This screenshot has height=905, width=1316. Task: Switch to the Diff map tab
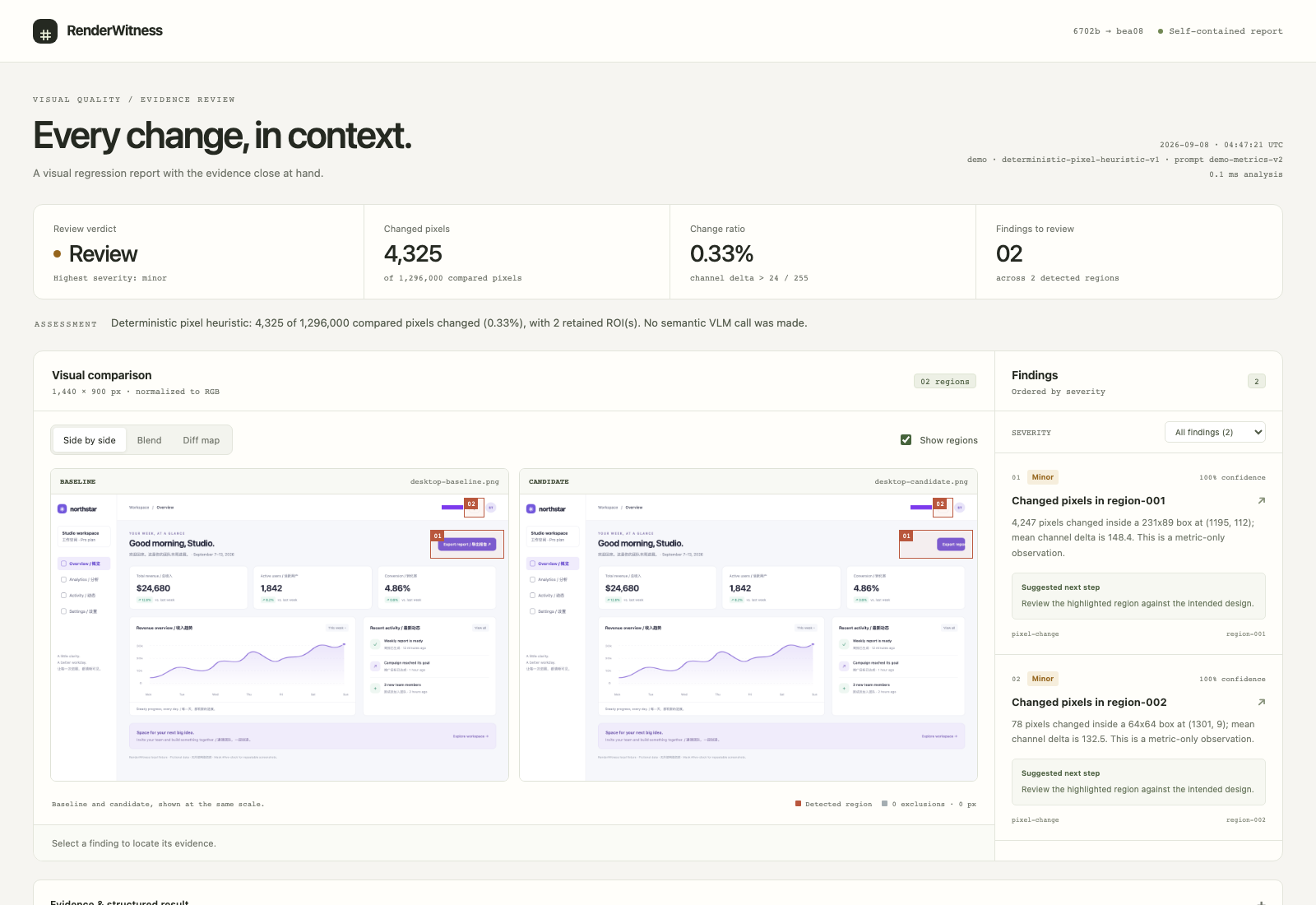click(x=202, y=440)
